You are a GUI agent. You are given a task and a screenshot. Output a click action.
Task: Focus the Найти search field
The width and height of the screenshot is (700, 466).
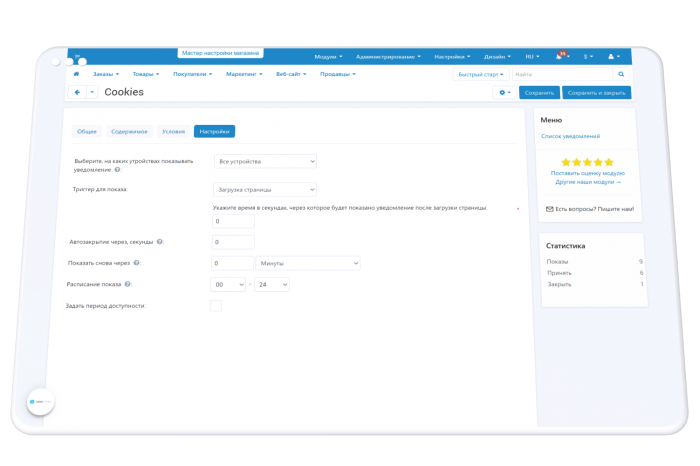pyautogui.click(x=562, y=74)
